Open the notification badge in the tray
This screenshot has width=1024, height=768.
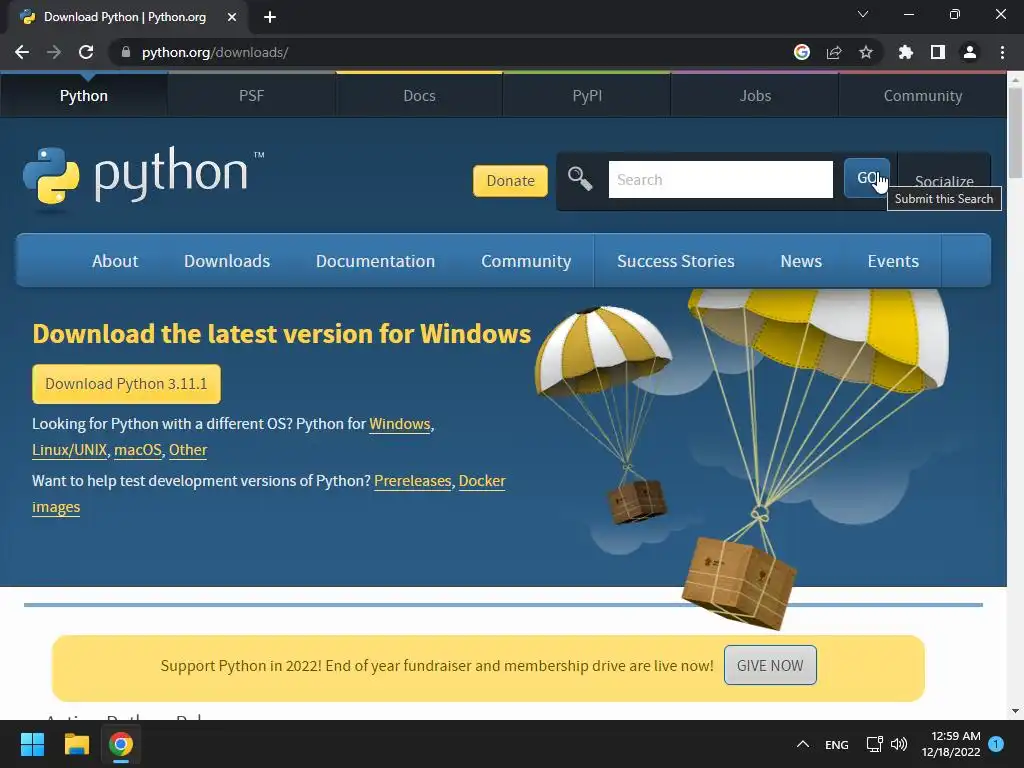click(x=996, y=744)
